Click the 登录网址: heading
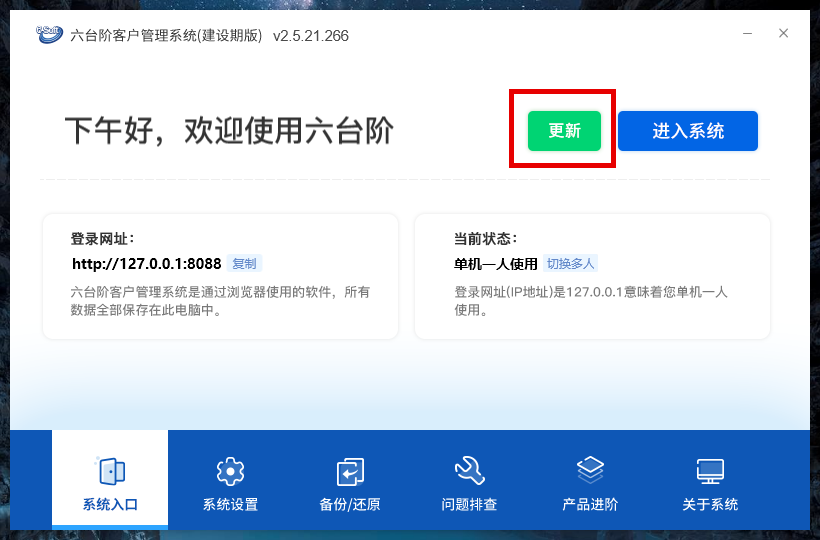The width and height of the screenshot is (820, 540). (x=102, y=239)
